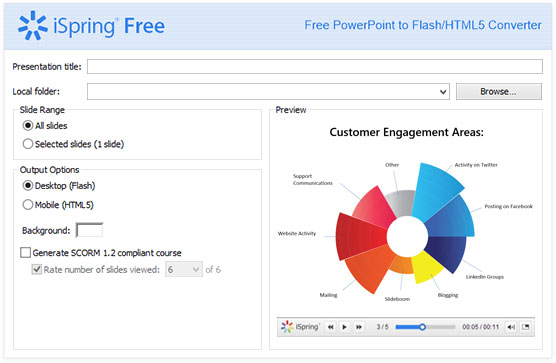Click the rewind icon in preview player
The width and height of the screenshot is (556, 363).
click(330, 327)
